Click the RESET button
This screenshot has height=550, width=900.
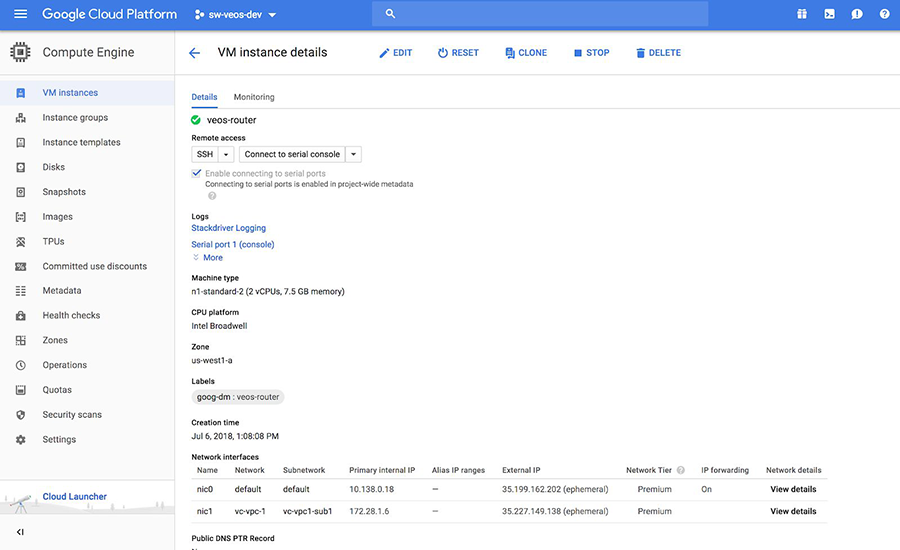click(x=458, y=53)
